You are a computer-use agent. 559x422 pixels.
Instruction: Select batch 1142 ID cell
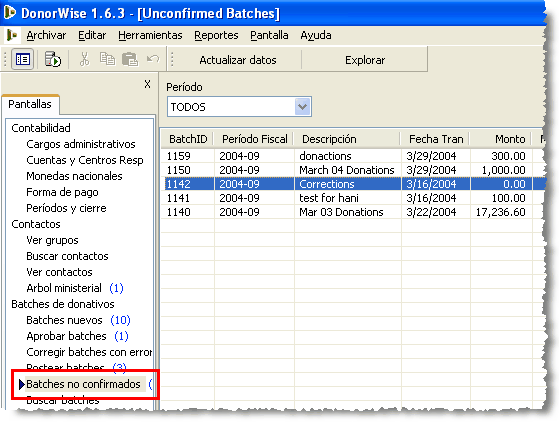pos(189,184)
